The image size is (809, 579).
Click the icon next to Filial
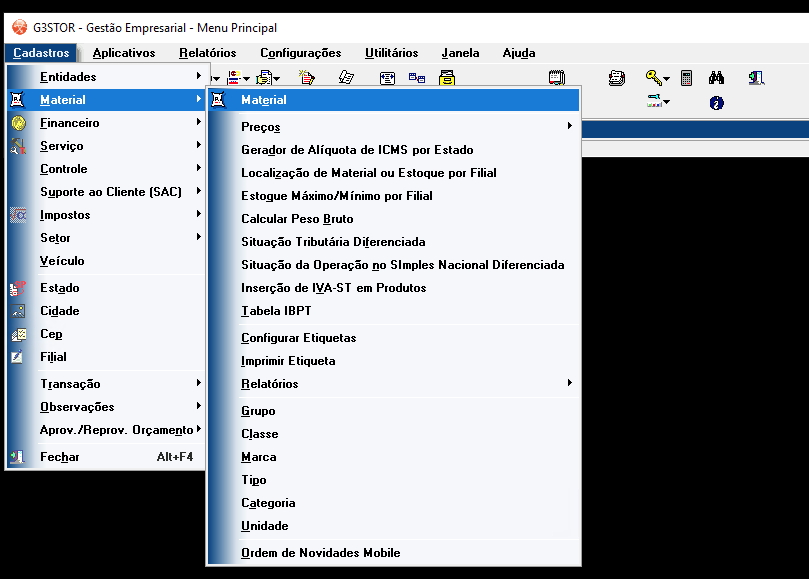pos(18,357)
